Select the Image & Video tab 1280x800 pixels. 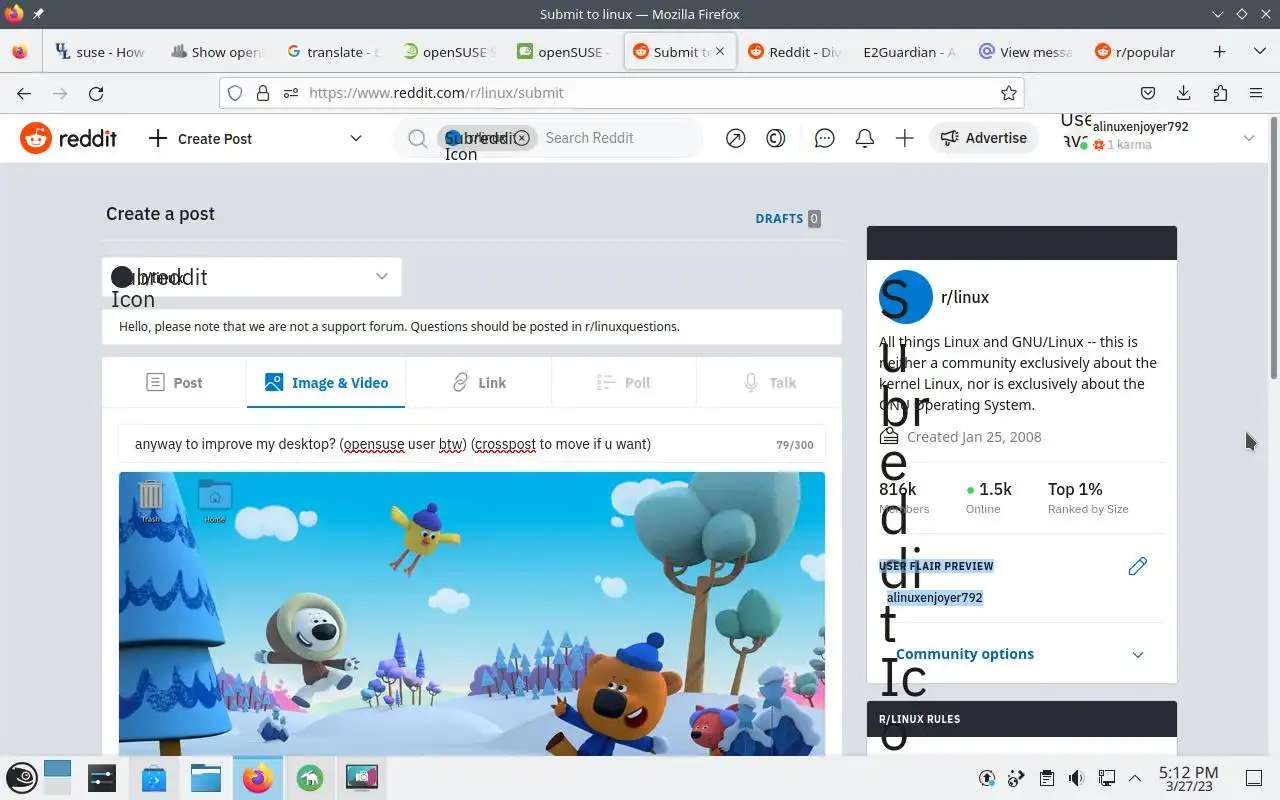point(326,382)
